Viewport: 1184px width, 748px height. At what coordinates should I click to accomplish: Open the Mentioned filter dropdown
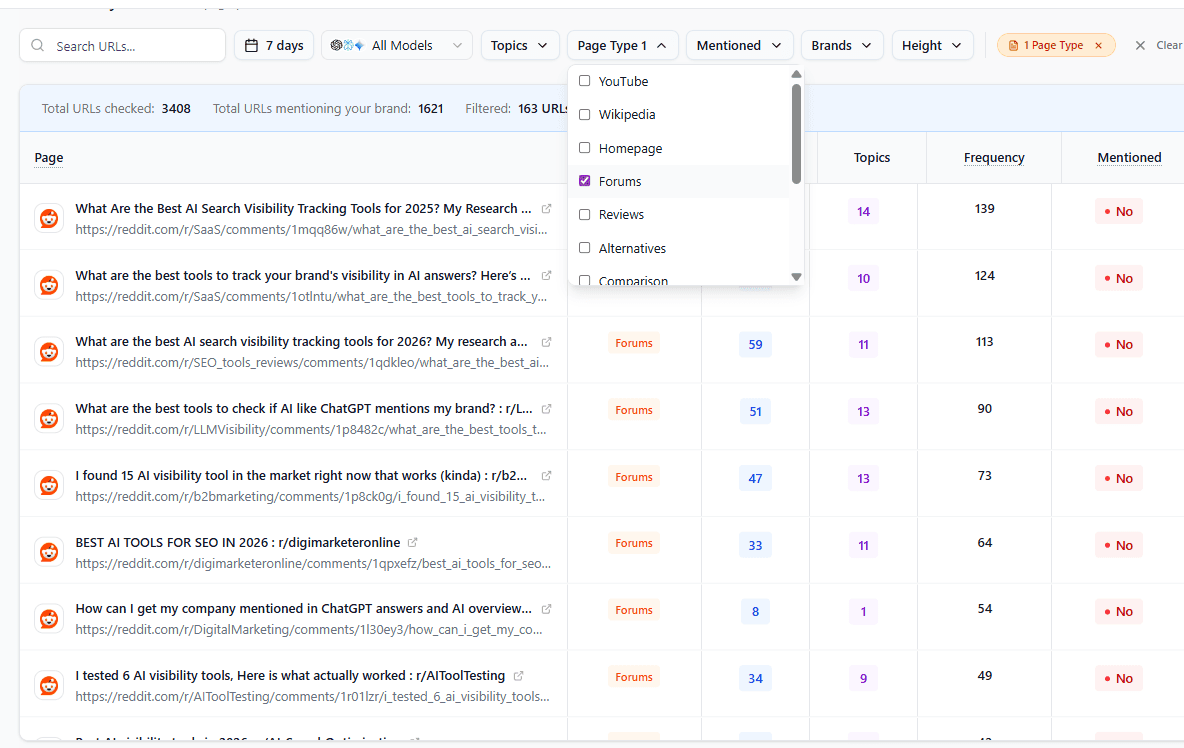(x=739, y=45)
